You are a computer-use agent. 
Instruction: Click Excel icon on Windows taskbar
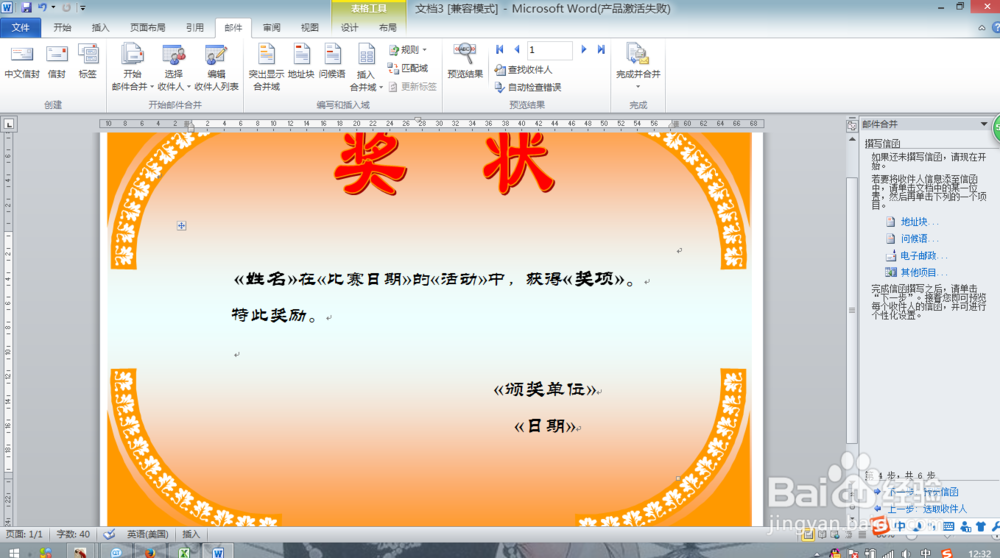click(x=184, y=552)
